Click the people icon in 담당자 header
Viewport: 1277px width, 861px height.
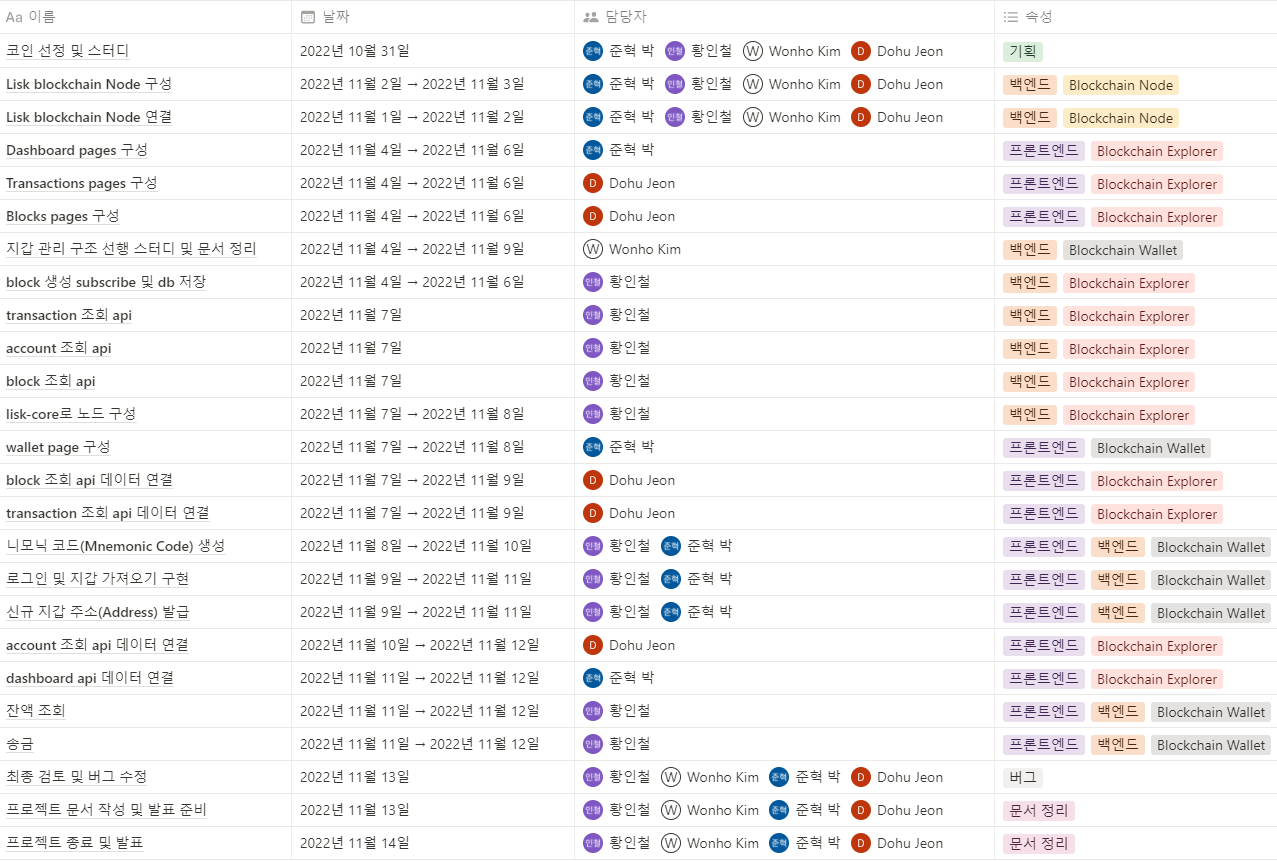pyautogui.click(x=590, y=17)
